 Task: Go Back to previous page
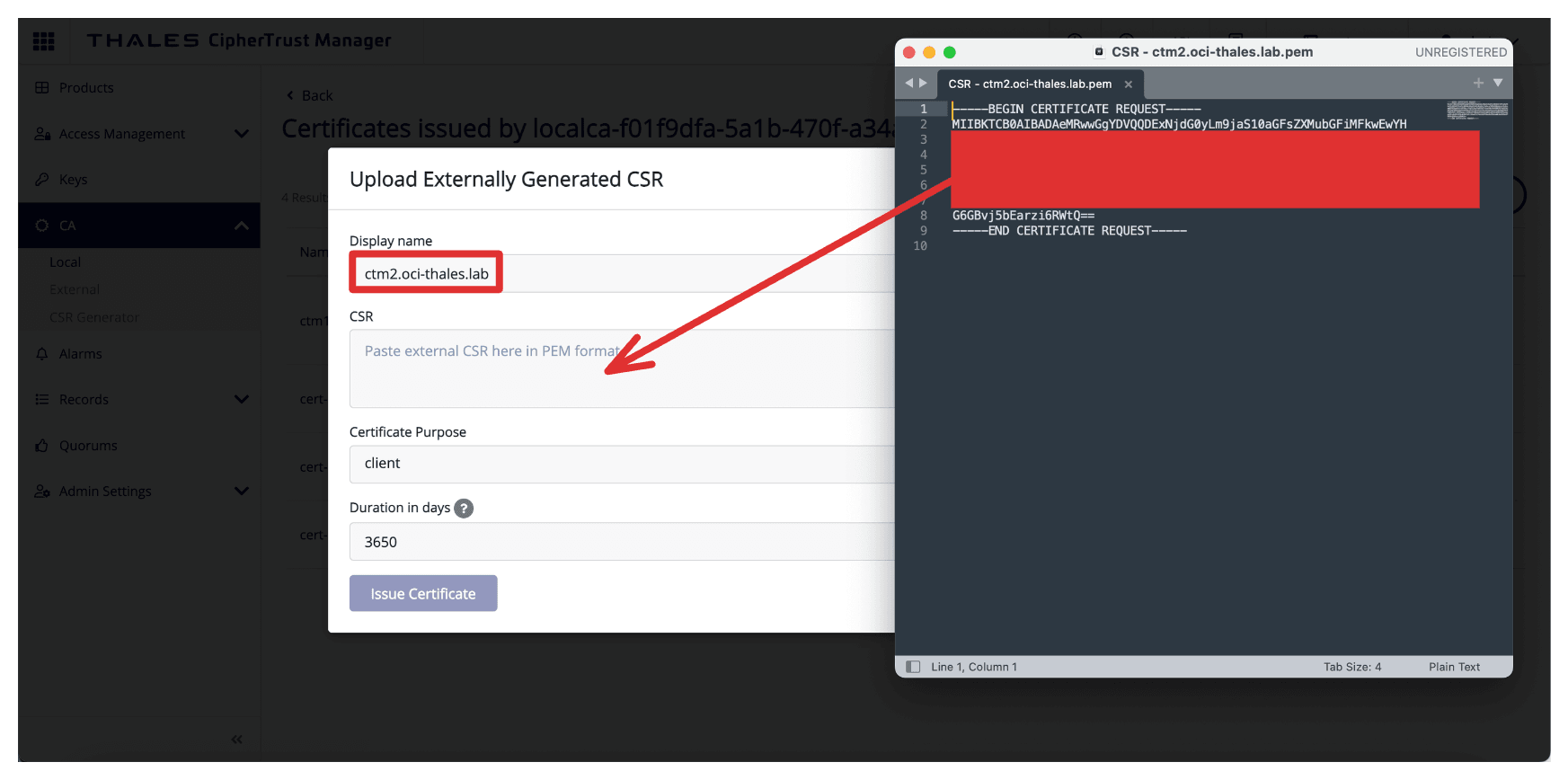309,95
